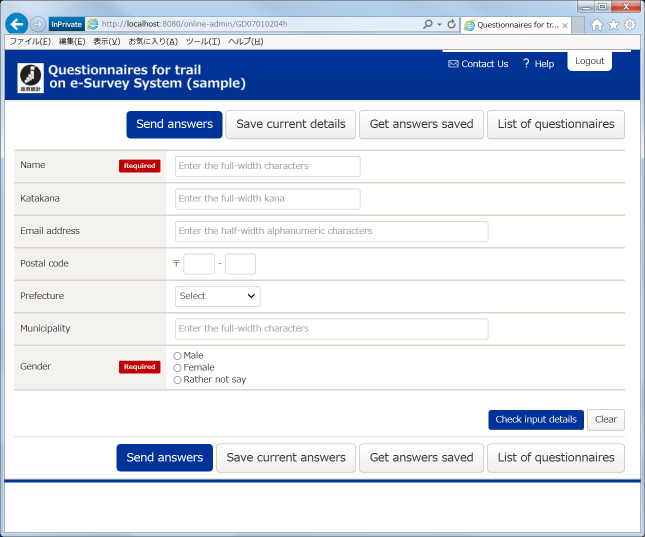
Task: Open browser settings gear icon
Action: tap(630, 25)
